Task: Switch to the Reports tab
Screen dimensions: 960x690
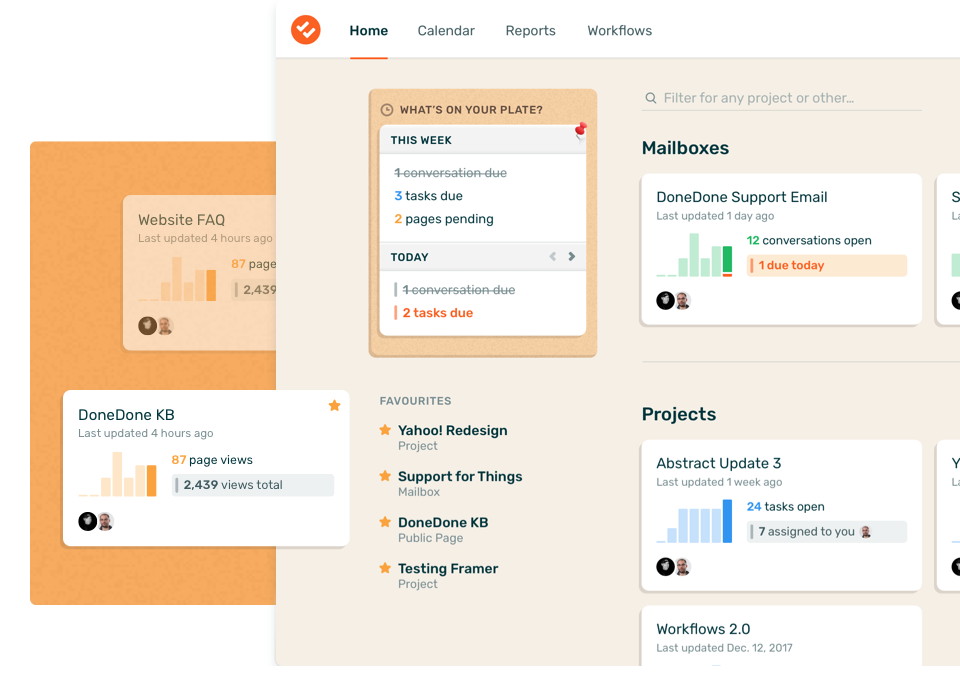Action: [x=530, y=31]
